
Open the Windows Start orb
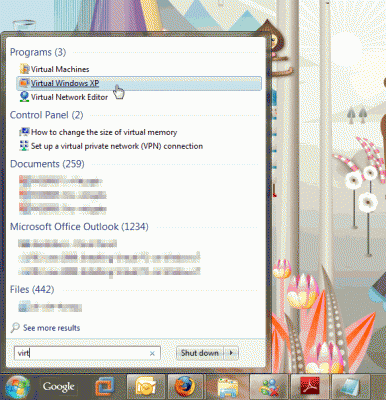tap(17, 387)
